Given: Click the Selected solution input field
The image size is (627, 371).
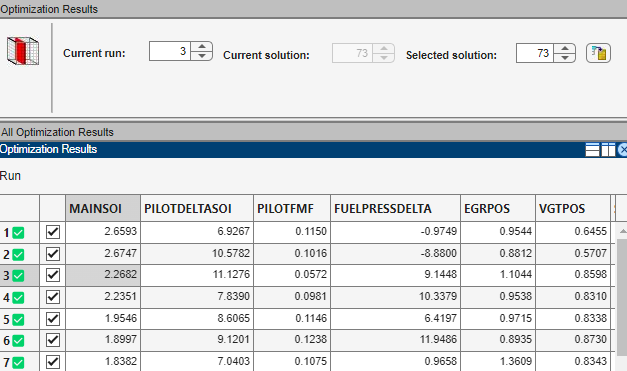Looking at the screenshot, I should coord(535,53).
